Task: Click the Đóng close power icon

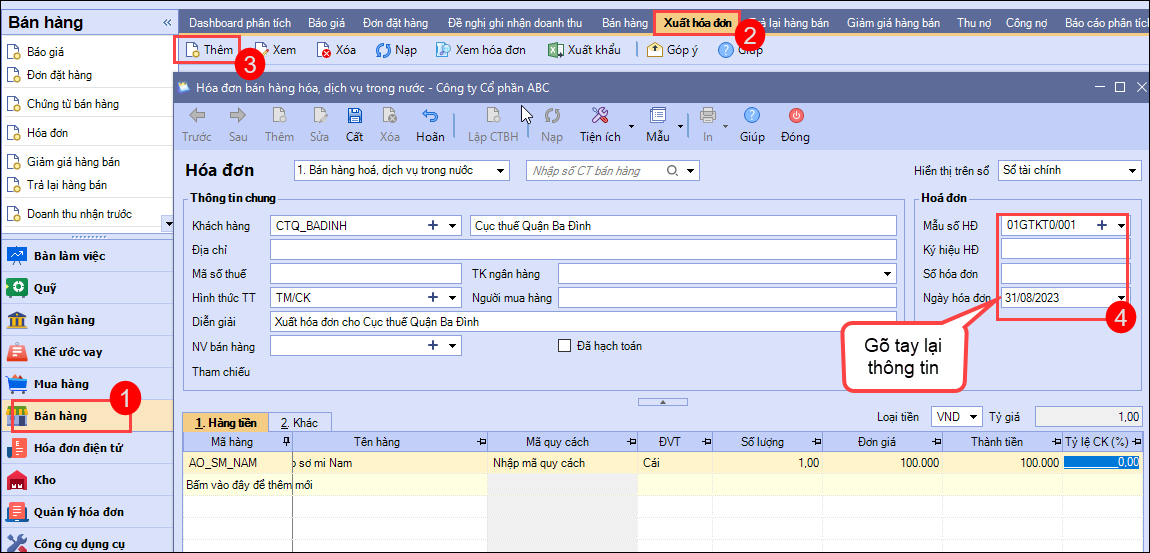Action: (795, 116)
